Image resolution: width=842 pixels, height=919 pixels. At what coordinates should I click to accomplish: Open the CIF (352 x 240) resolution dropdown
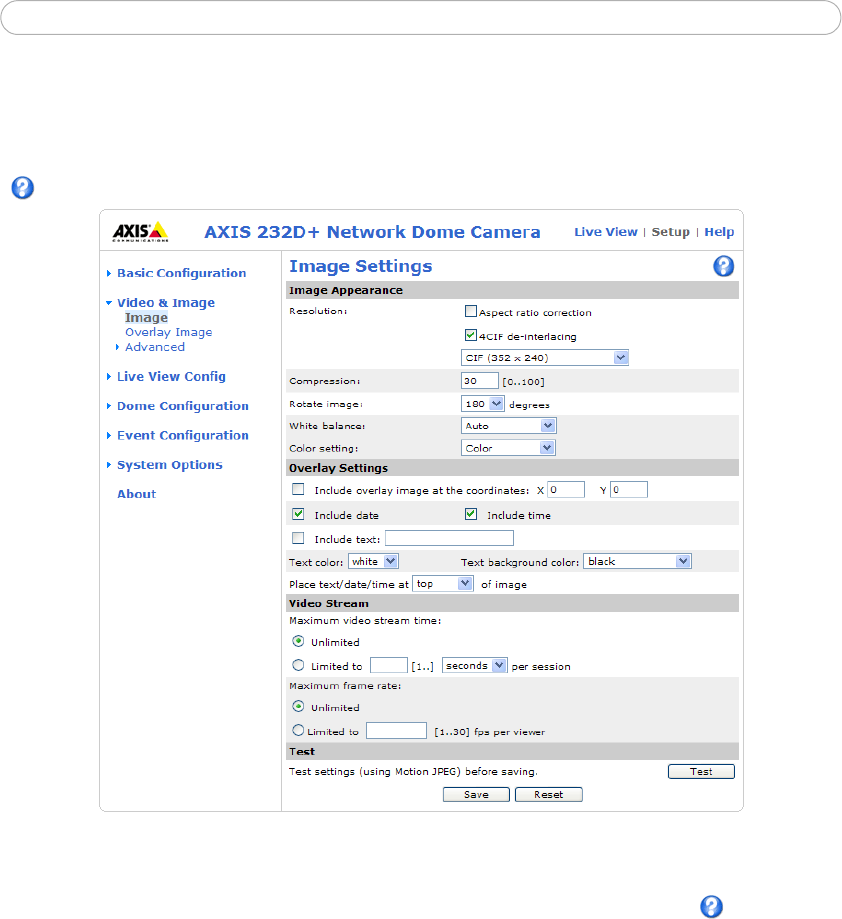click(x=545, y=357)
